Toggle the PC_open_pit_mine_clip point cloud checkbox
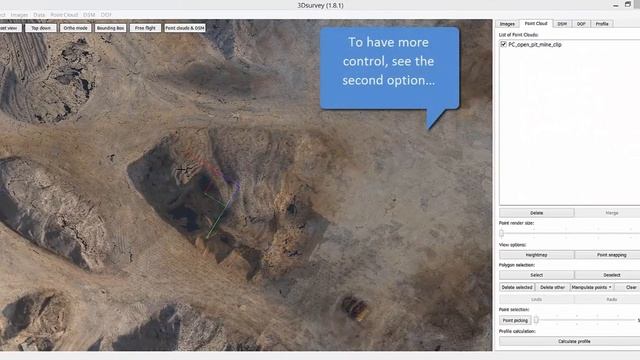The width and height of the screenshot is (640, 360). click(x=503, y=44)
